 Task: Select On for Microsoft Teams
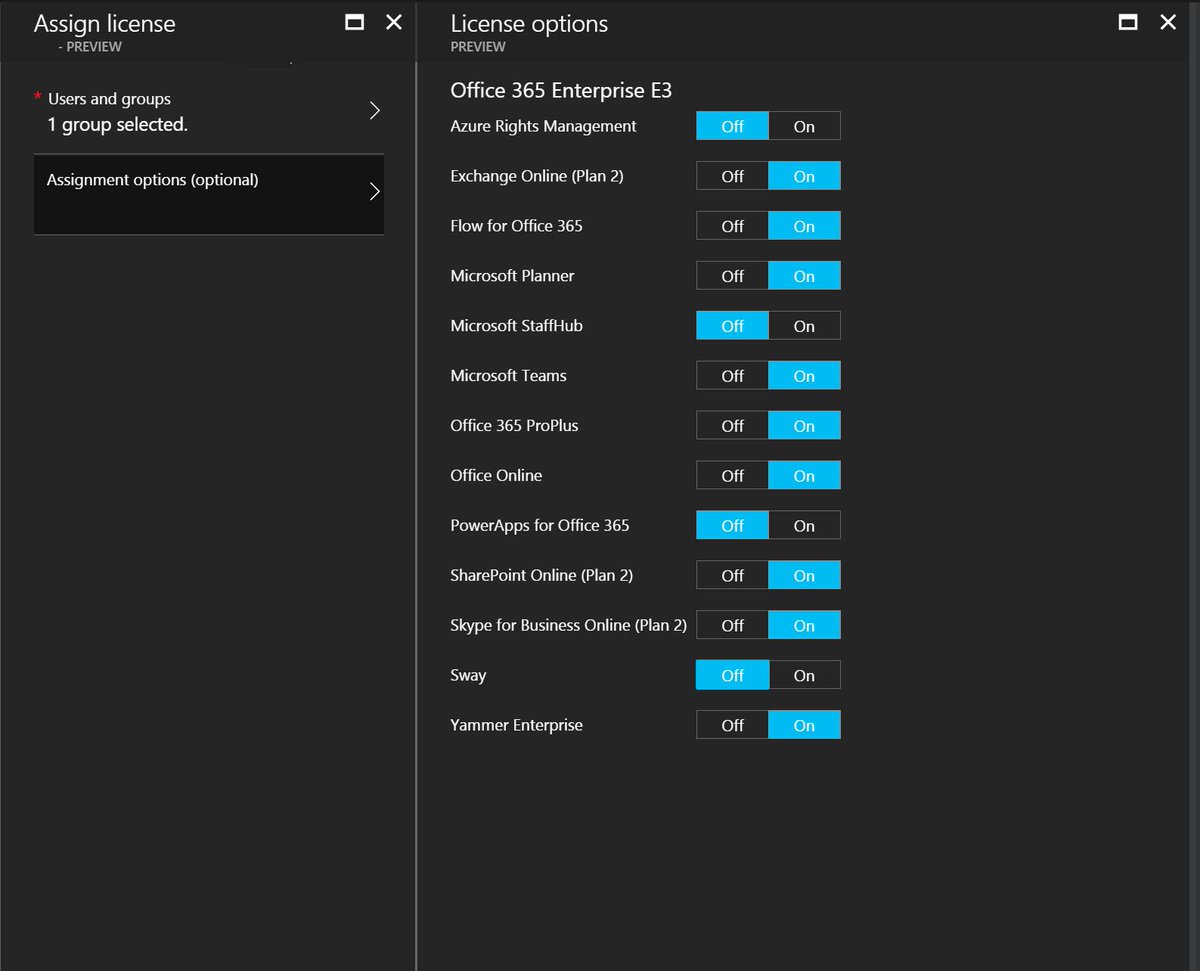(805, 376)
